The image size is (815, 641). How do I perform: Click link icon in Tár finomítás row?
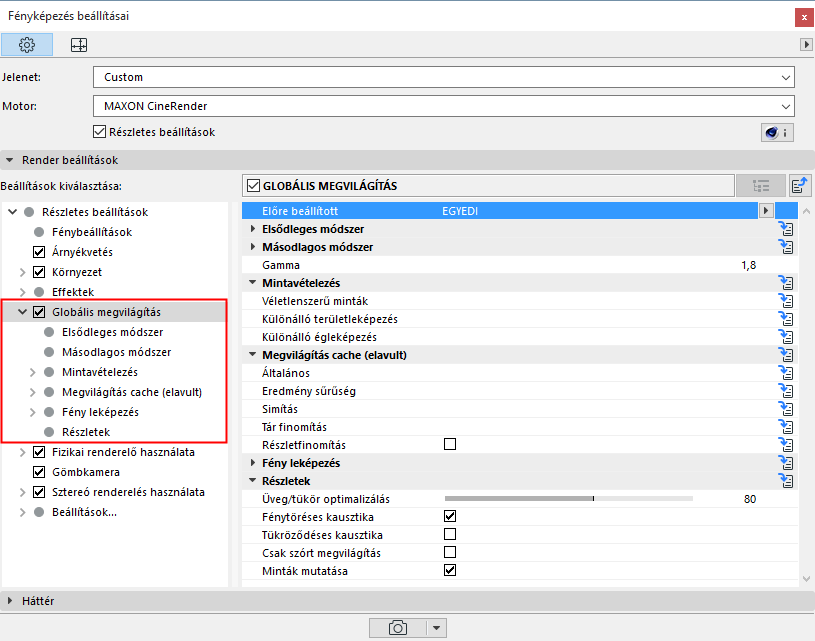pos(786,427)
